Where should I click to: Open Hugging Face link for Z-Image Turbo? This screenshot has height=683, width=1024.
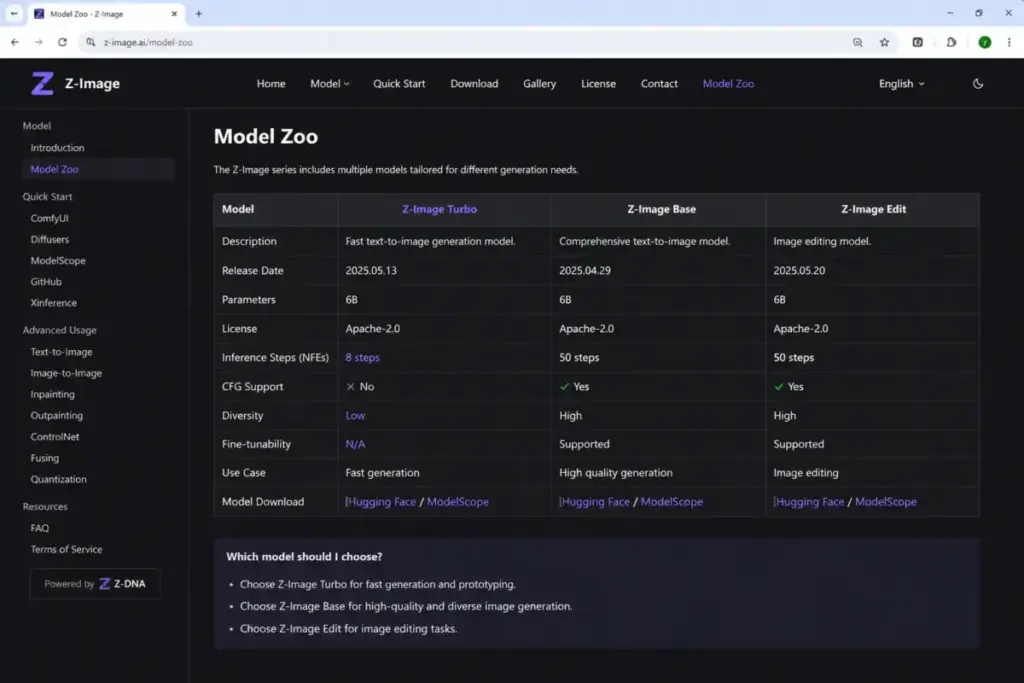[381, 501]
